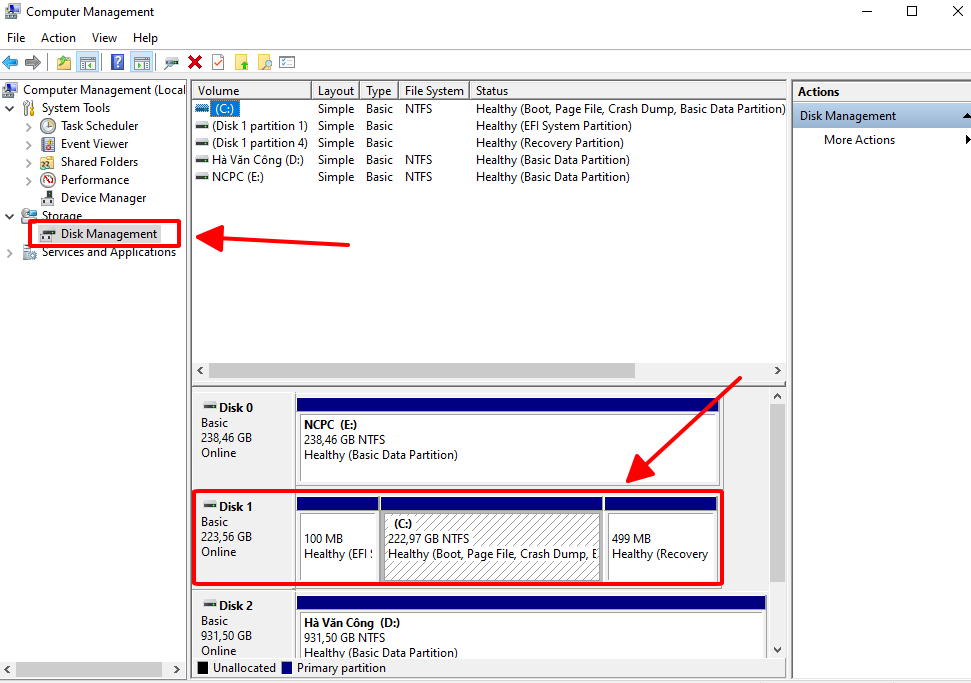Select the NCPC (E:) volume row
Screen dimensions: 971x683
click(x=489, y=176)
